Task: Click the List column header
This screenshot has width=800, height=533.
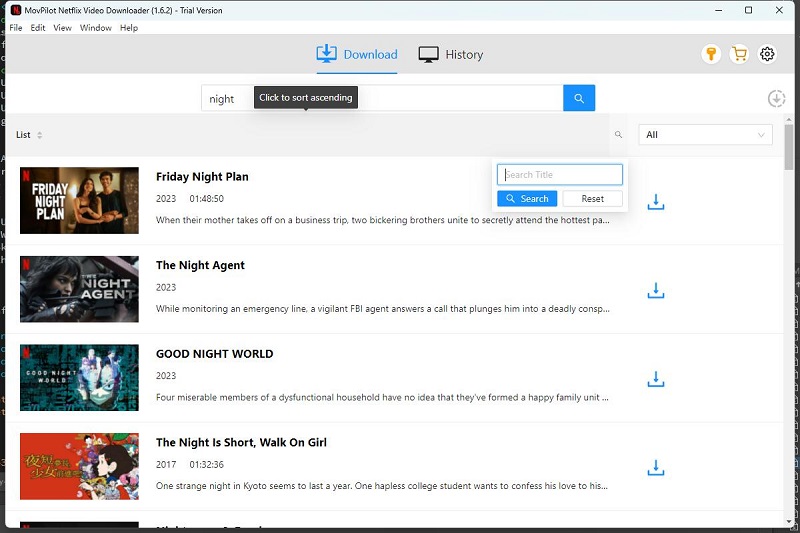Action: click(23, 135)
